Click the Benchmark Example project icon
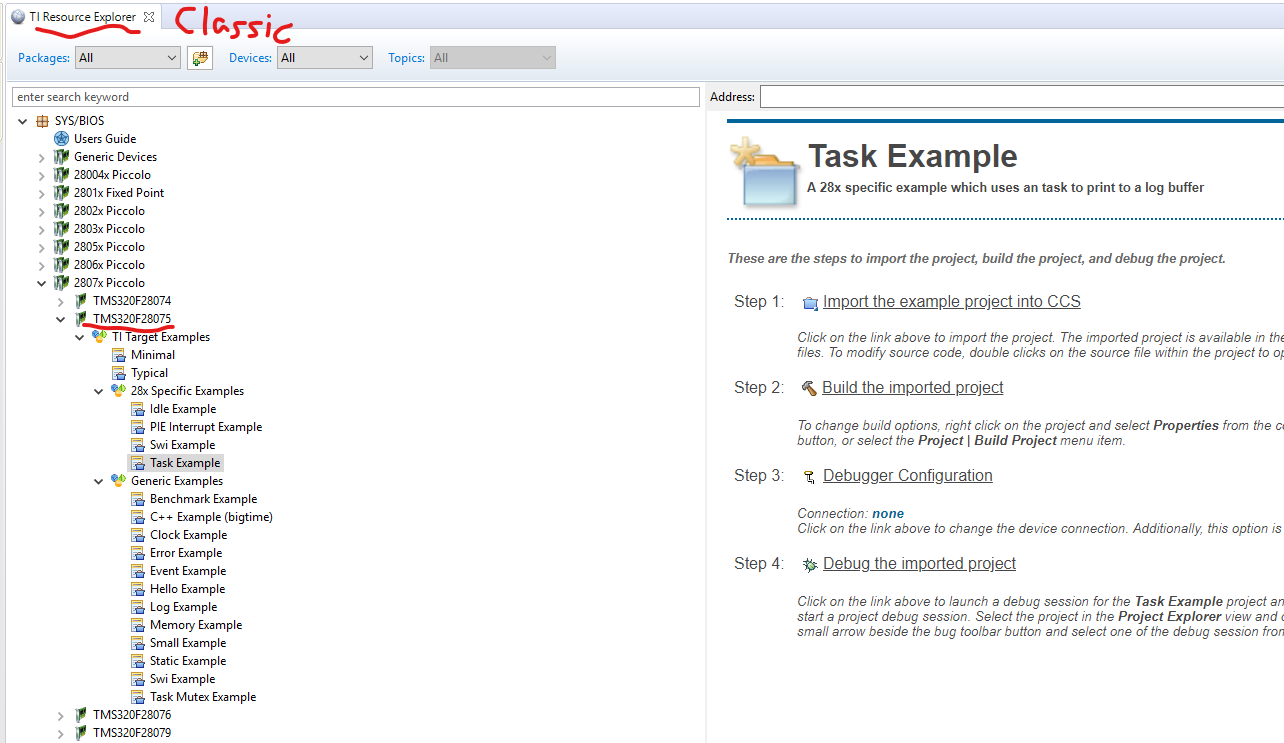 point(138,499)
